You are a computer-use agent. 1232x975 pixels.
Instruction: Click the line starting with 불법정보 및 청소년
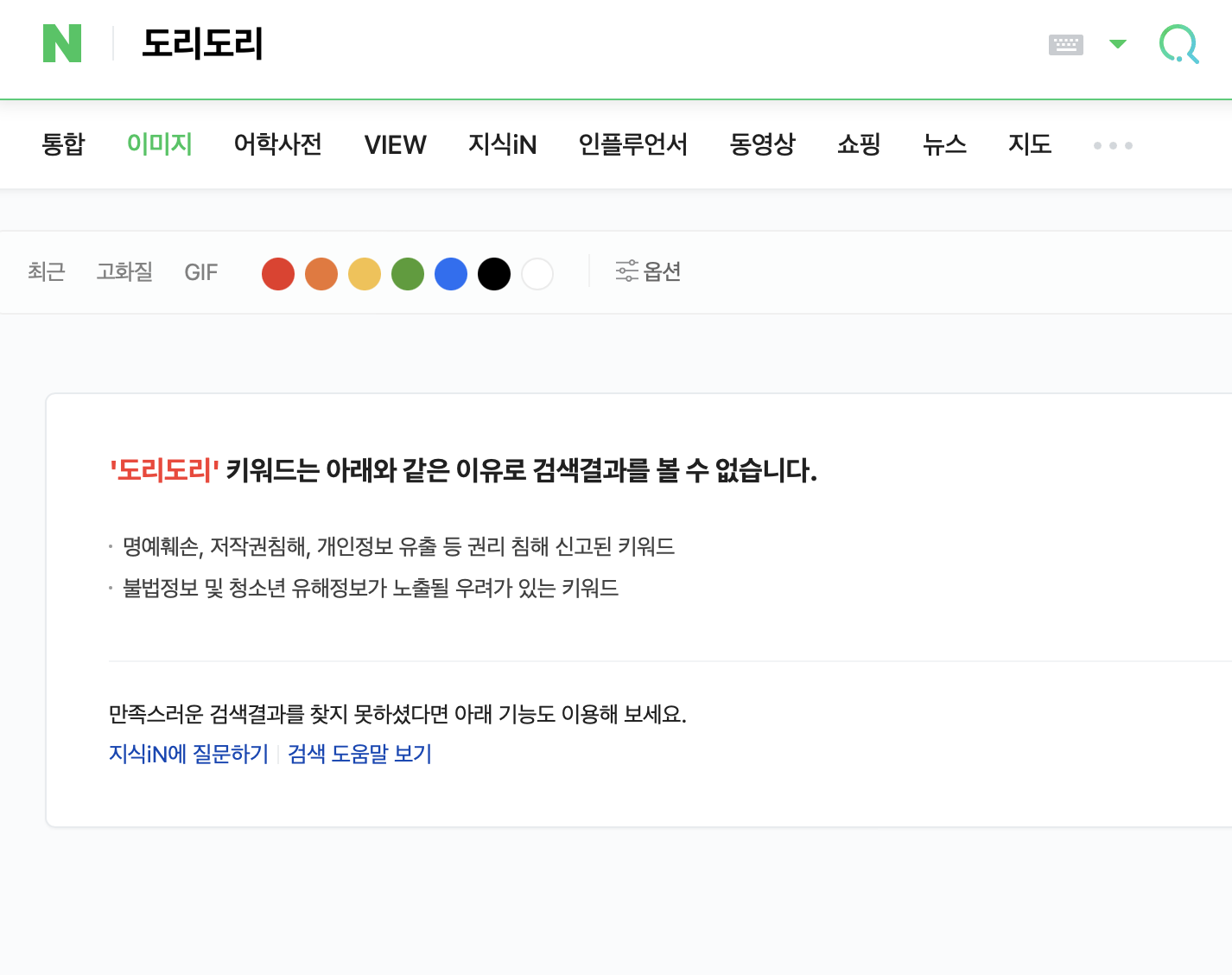click(371, 588)
